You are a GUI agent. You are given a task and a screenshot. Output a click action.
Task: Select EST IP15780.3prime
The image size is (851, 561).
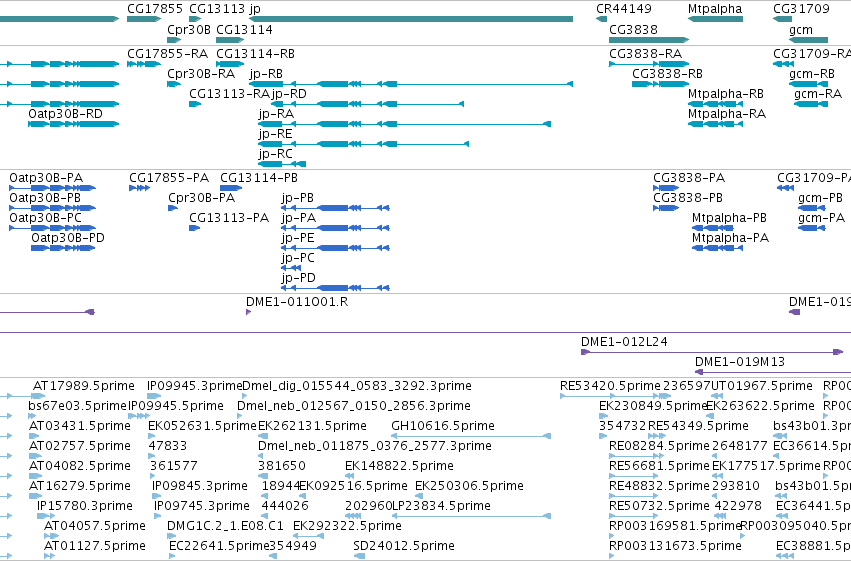tap(85, 507)
